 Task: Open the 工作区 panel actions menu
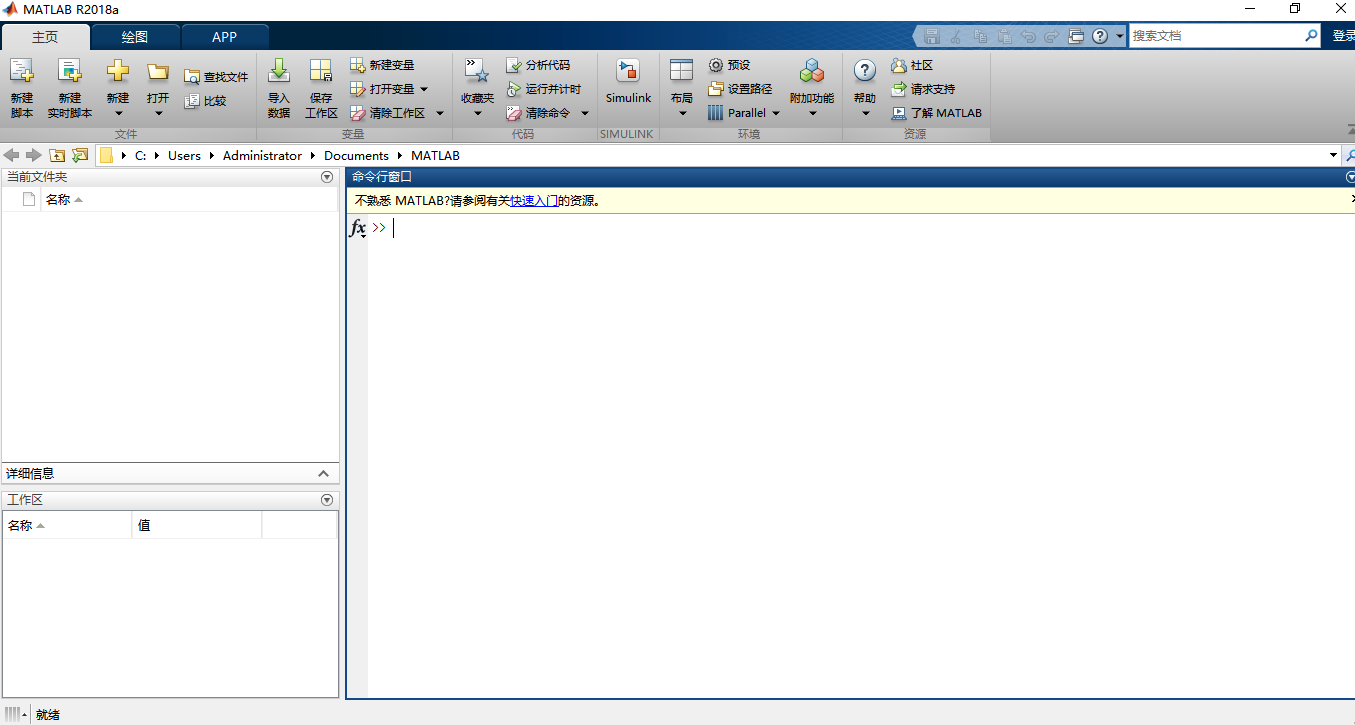click(x=326, y=500)
